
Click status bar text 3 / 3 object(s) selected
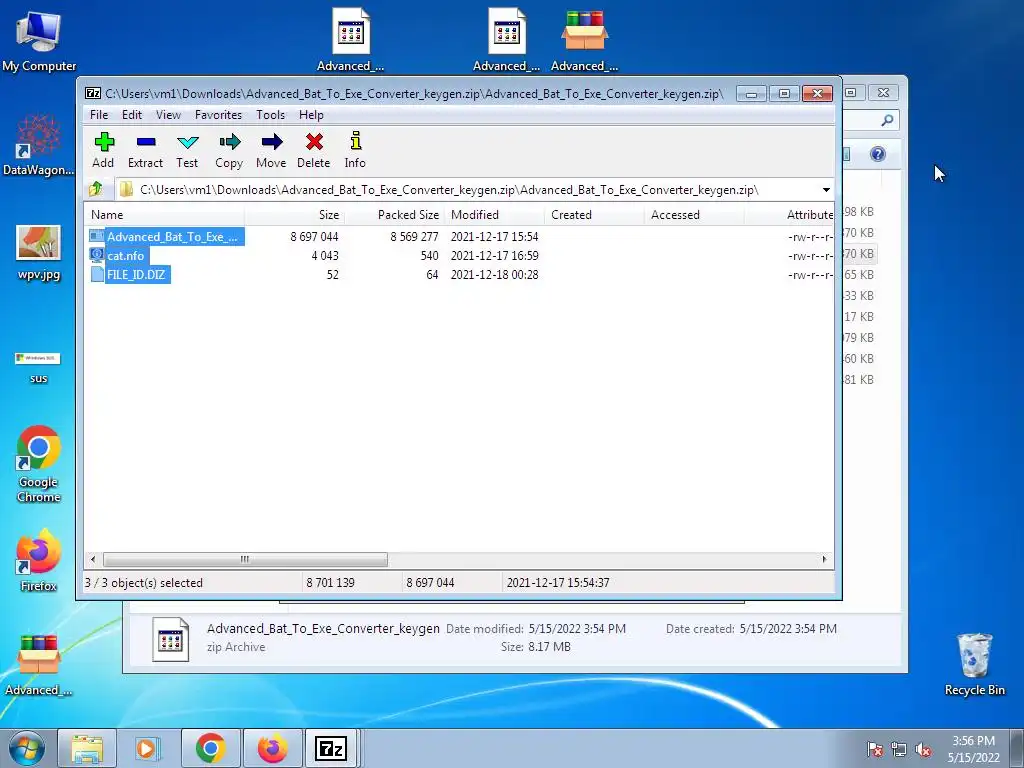144,583
